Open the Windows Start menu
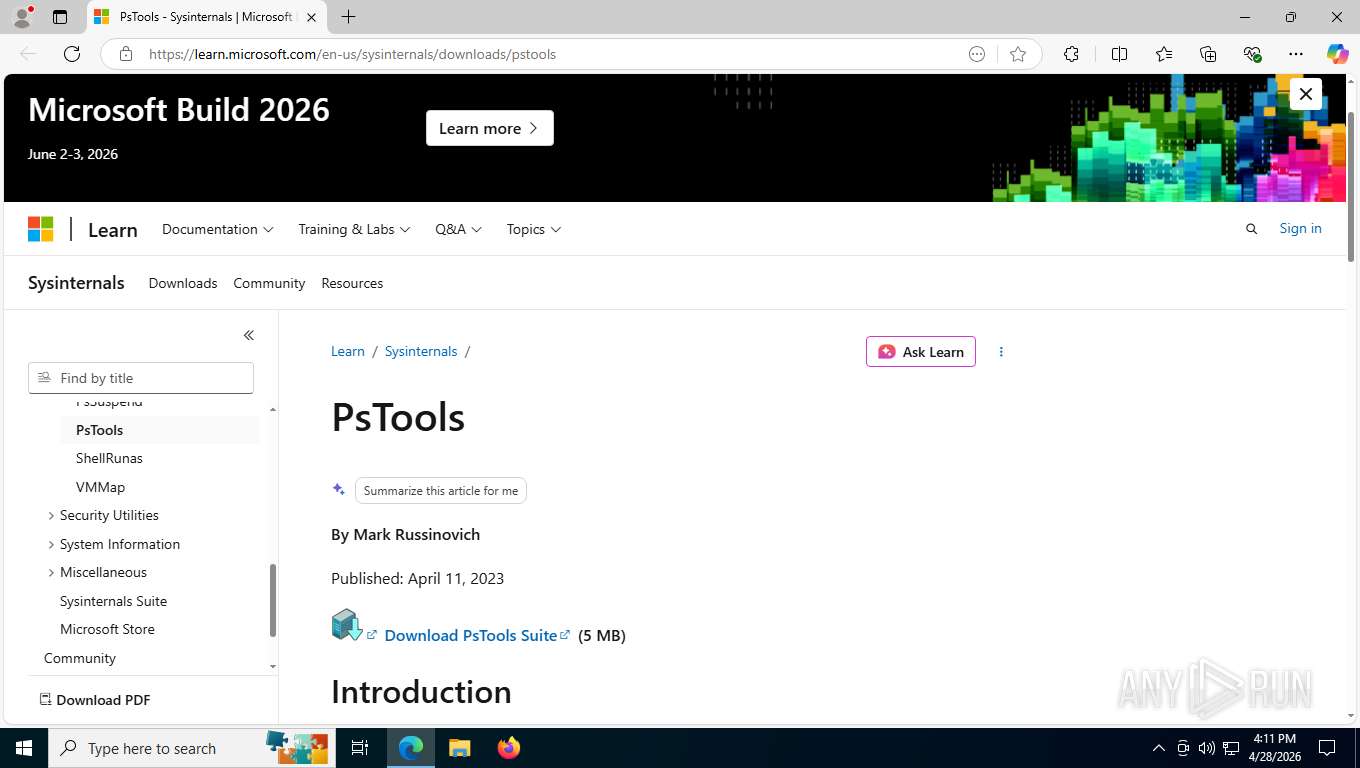The width and height of the screenshot is (1360, 768). coord(23,748)
